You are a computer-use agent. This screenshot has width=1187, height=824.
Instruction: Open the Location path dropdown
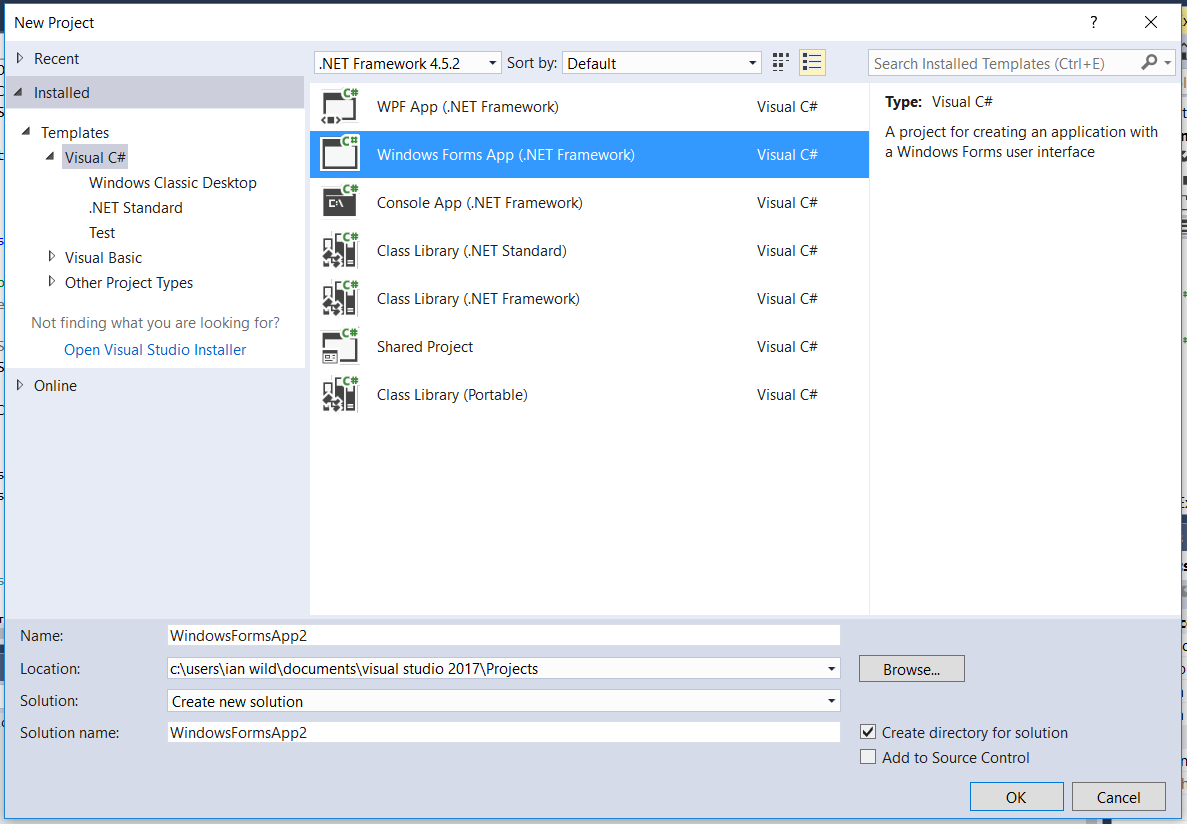point(831,669)
